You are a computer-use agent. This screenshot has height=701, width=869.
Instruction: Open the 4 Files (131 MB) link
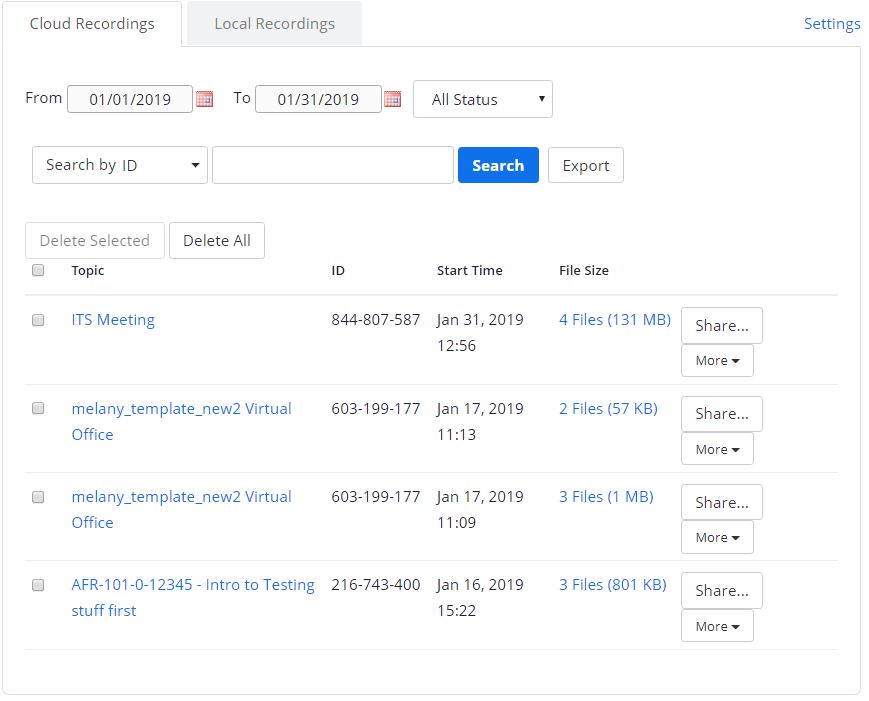click(614, 320)
